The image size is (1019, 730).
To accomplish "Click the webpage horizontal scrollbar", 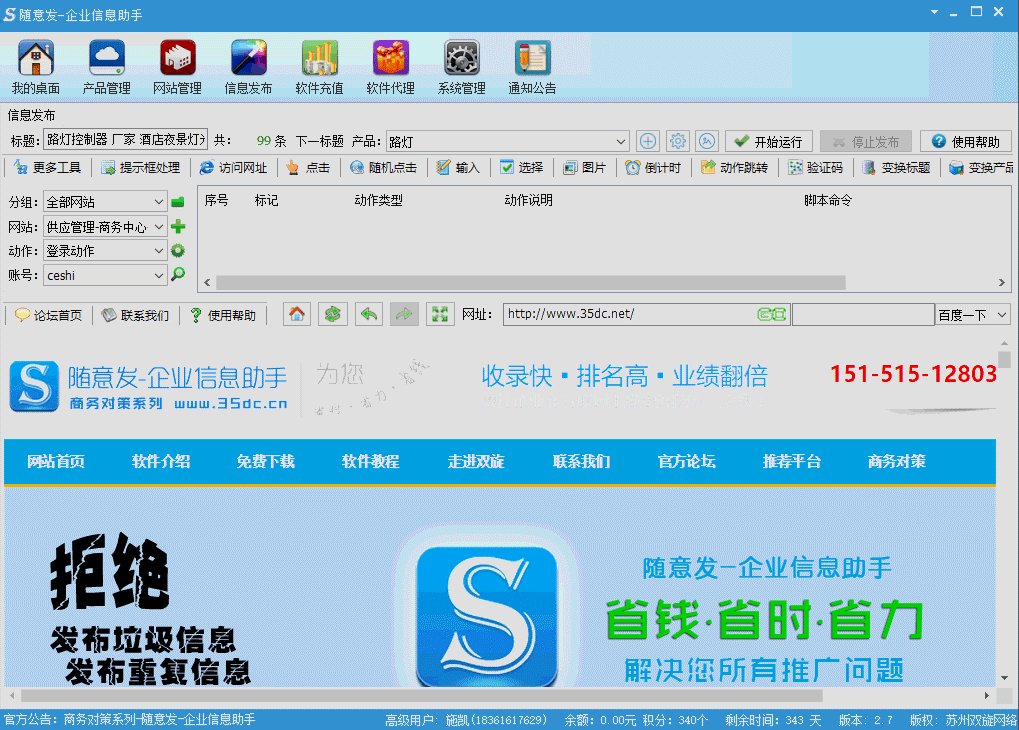I will tap(422, 696).
